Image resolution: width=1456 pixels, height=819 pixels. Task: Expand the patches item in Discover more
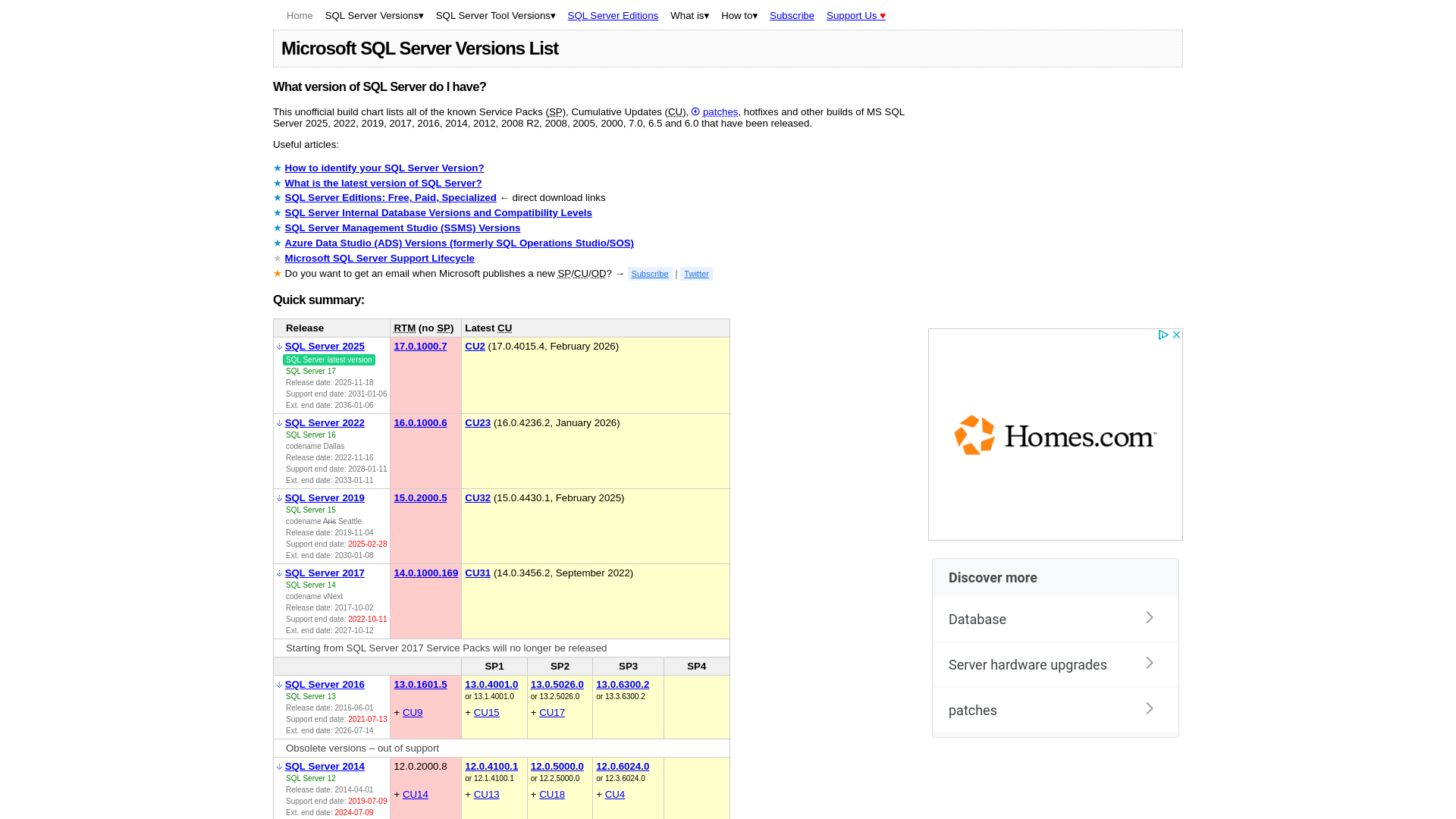pos(1056,711)
